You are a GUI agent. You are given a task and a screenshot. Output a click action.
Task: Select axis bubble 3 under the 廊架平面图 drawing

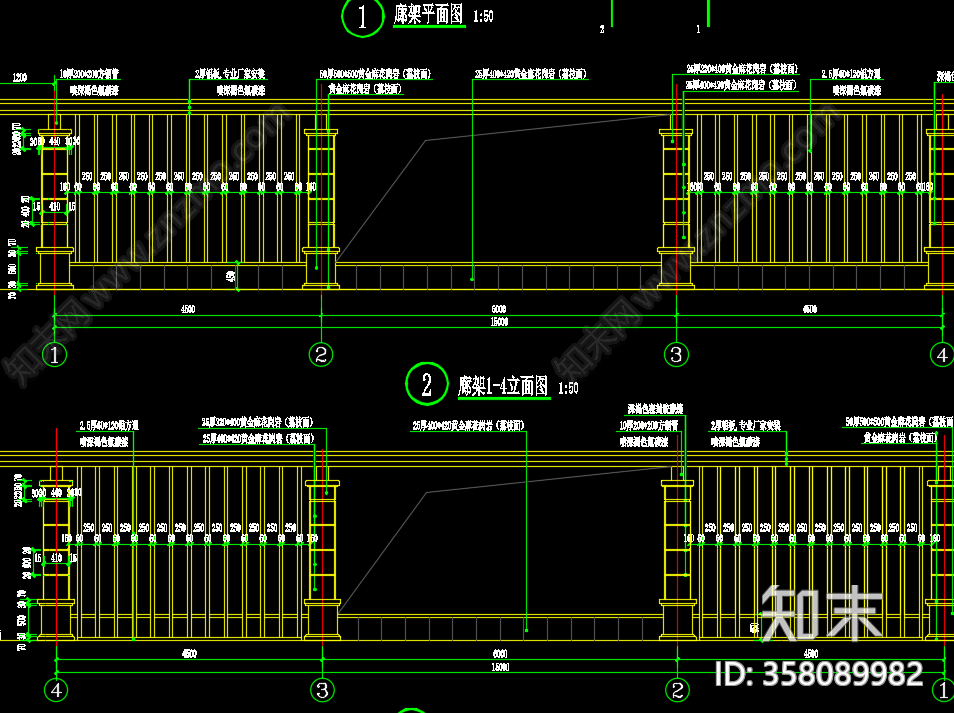point(676,354)
